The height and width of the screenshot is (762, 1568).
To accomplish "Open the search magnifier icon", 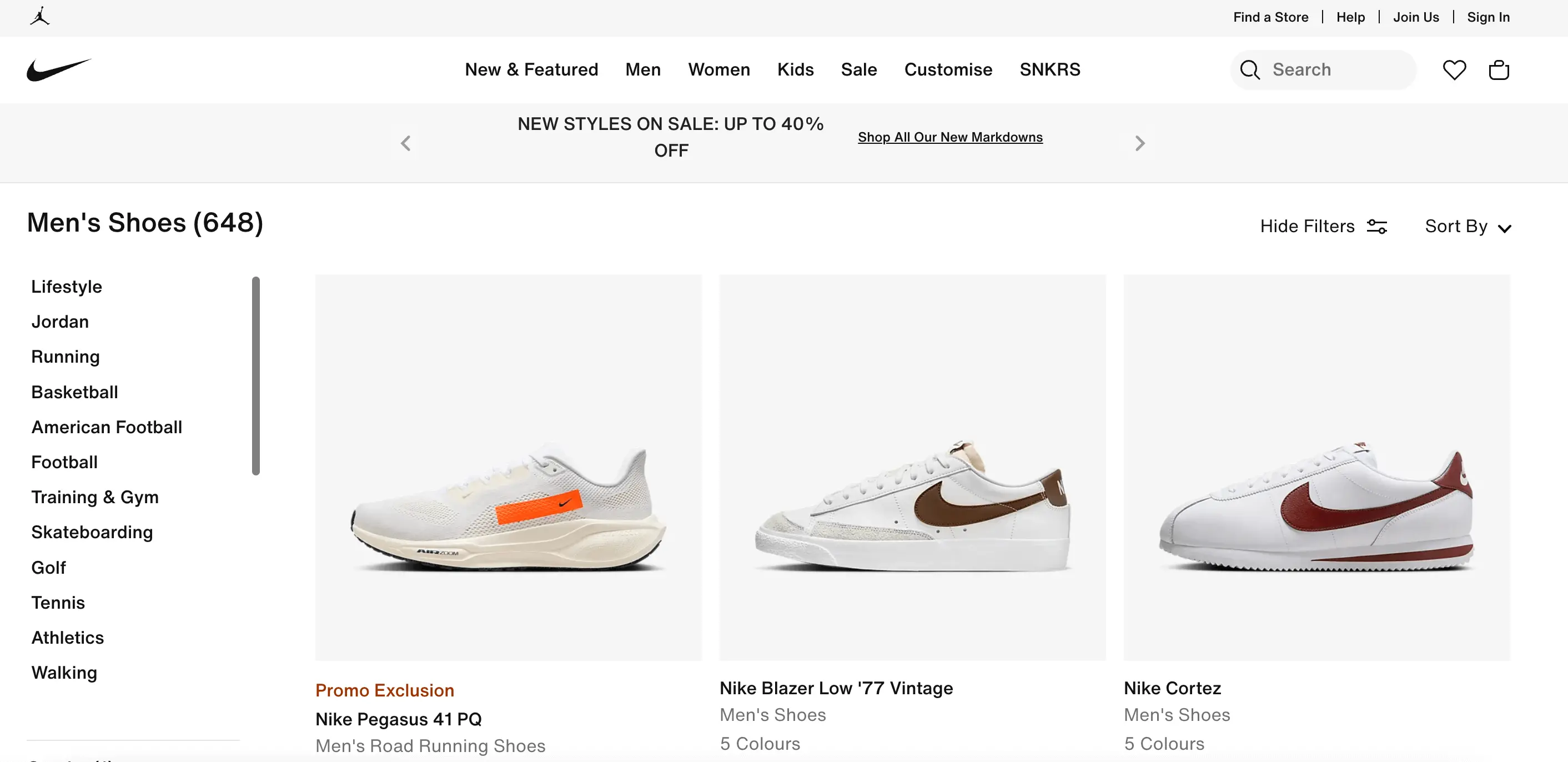I will (x=1249, y=69).
